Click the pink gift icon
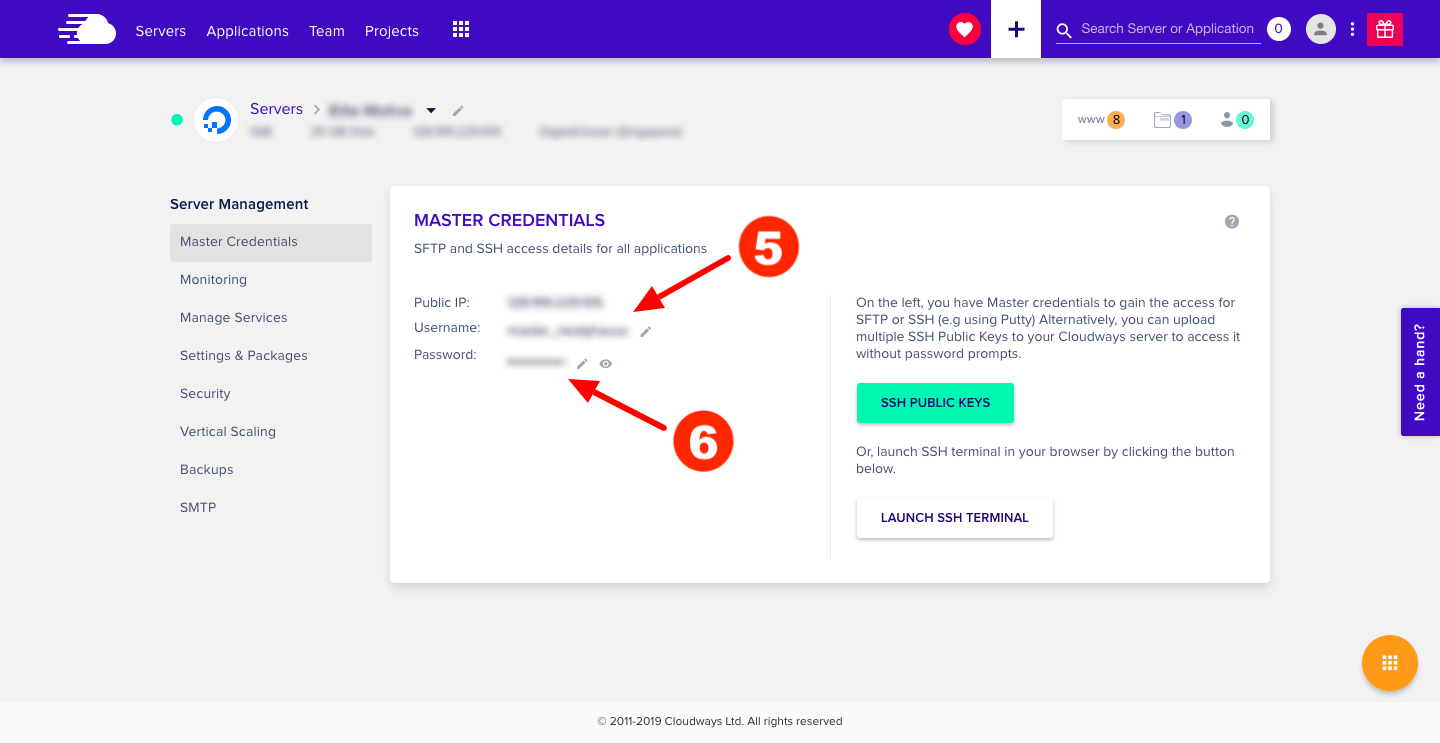The width and height of the screenshot is (1440, 743). tap(1385, 30)
